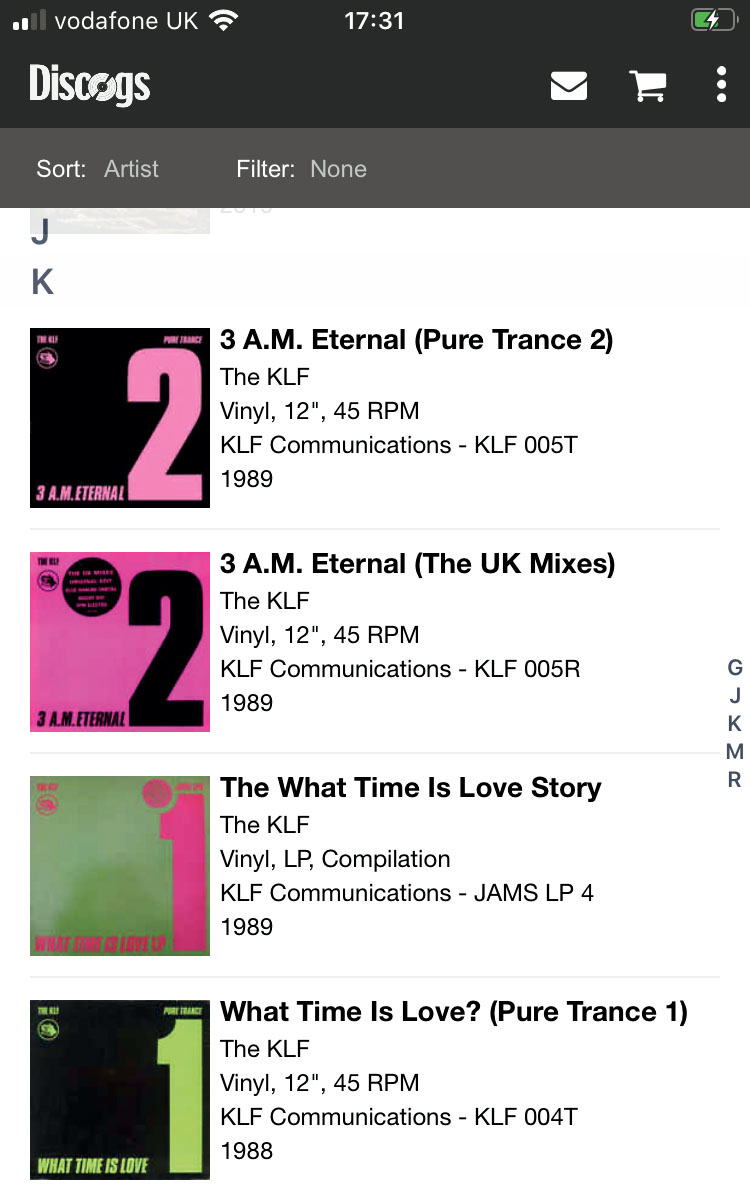Viewport: 750px width, 1184px height.
Task: Open the three-dot overflow menu
Action: pos(721,85)
